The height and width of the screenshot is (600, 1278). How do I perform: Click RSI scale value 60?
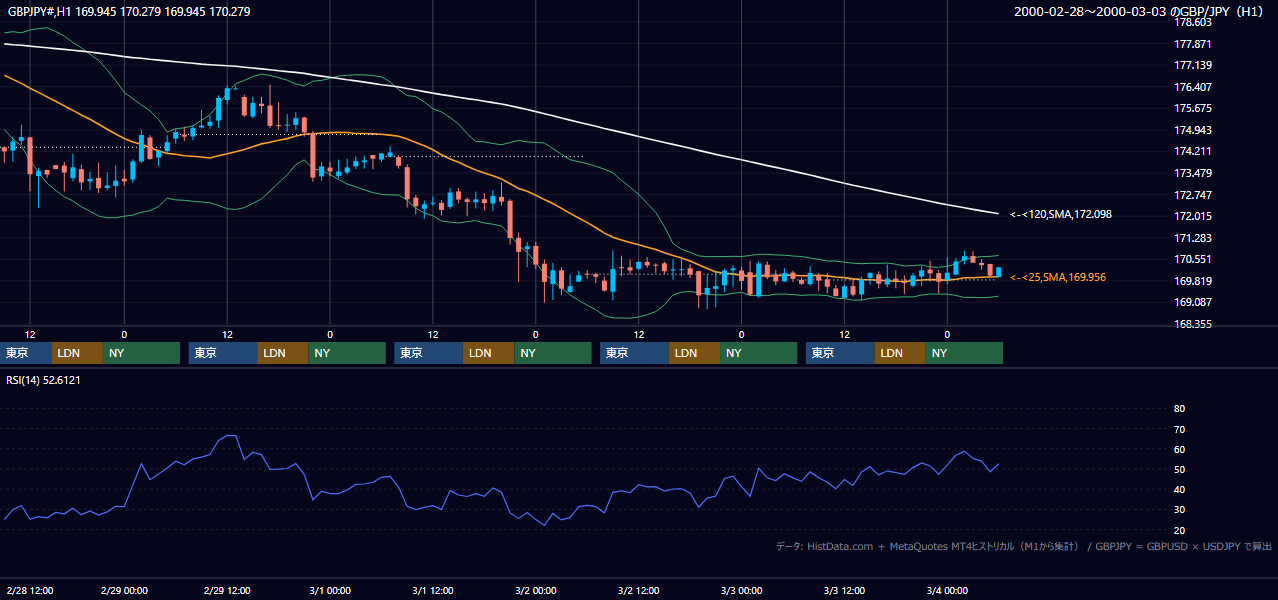click(x=1179, y=449)
